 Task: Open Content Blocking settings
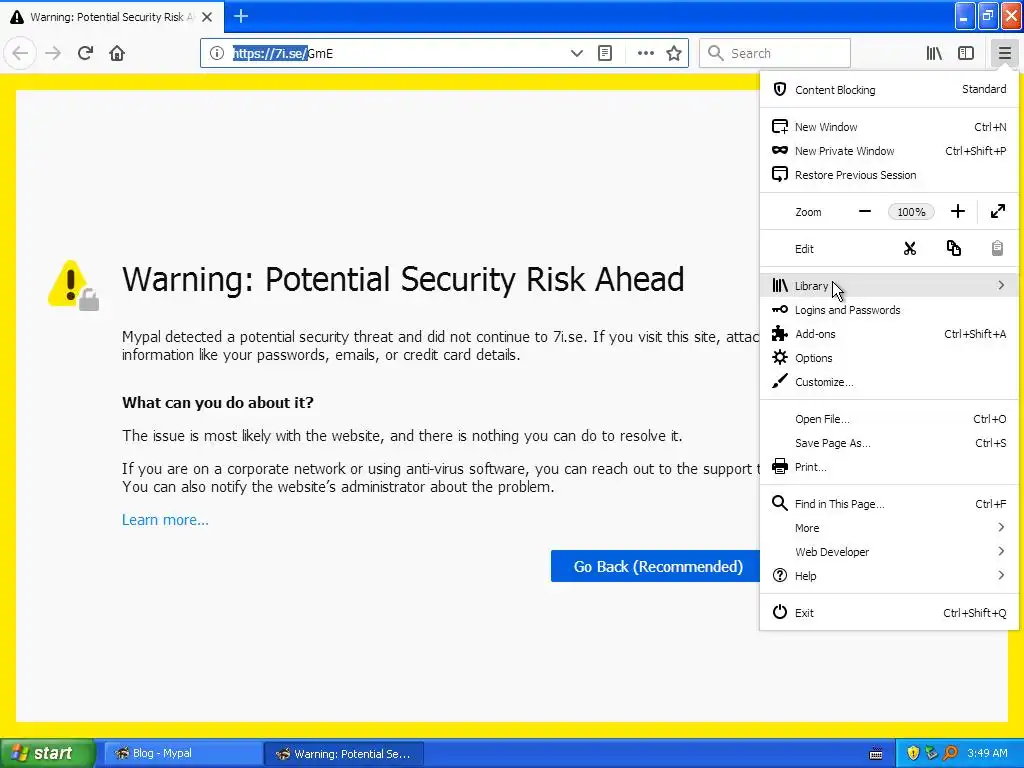click(x=889, y=89)
